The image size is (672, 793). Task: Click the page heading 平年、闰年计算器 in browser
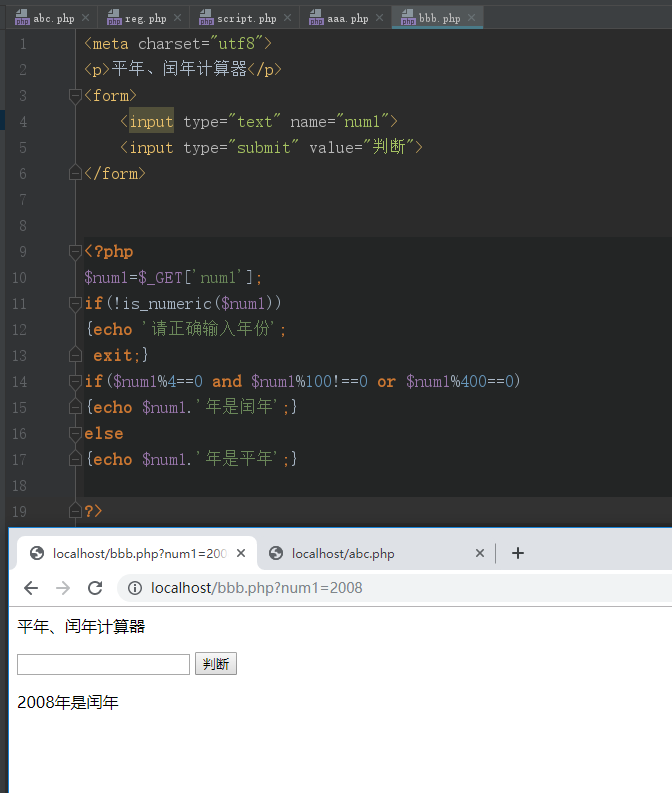(x=81, y=627)
